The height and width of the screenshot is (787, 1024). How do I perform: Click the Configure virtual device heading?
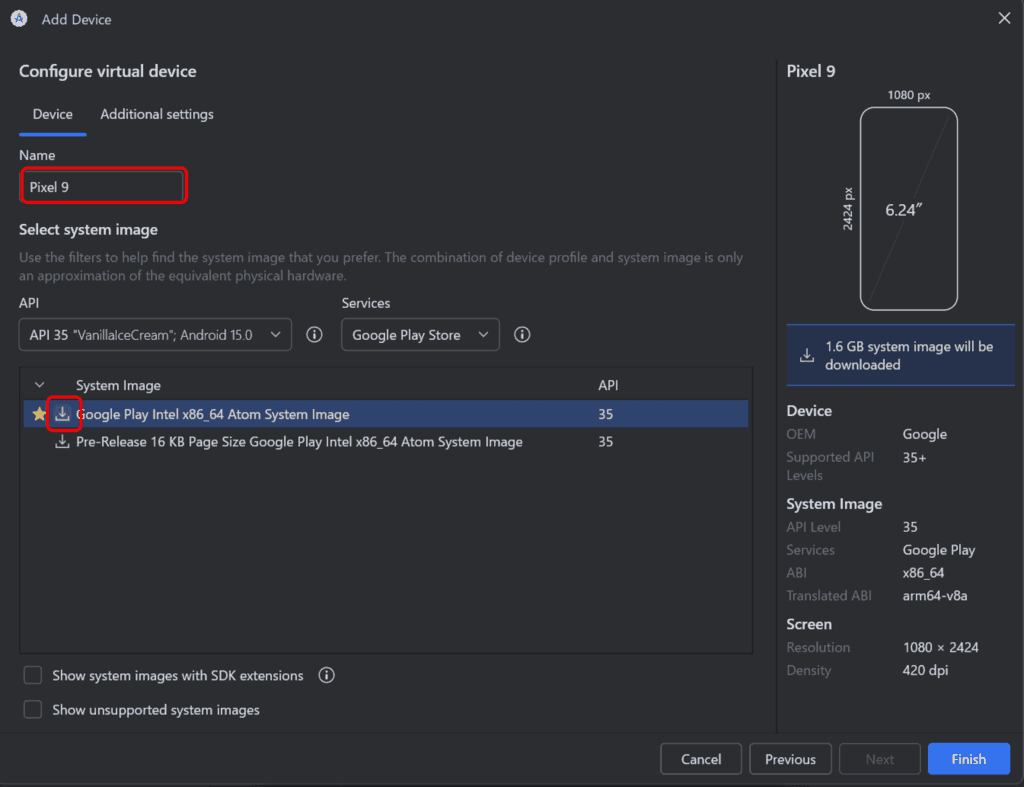click(108, 71)
